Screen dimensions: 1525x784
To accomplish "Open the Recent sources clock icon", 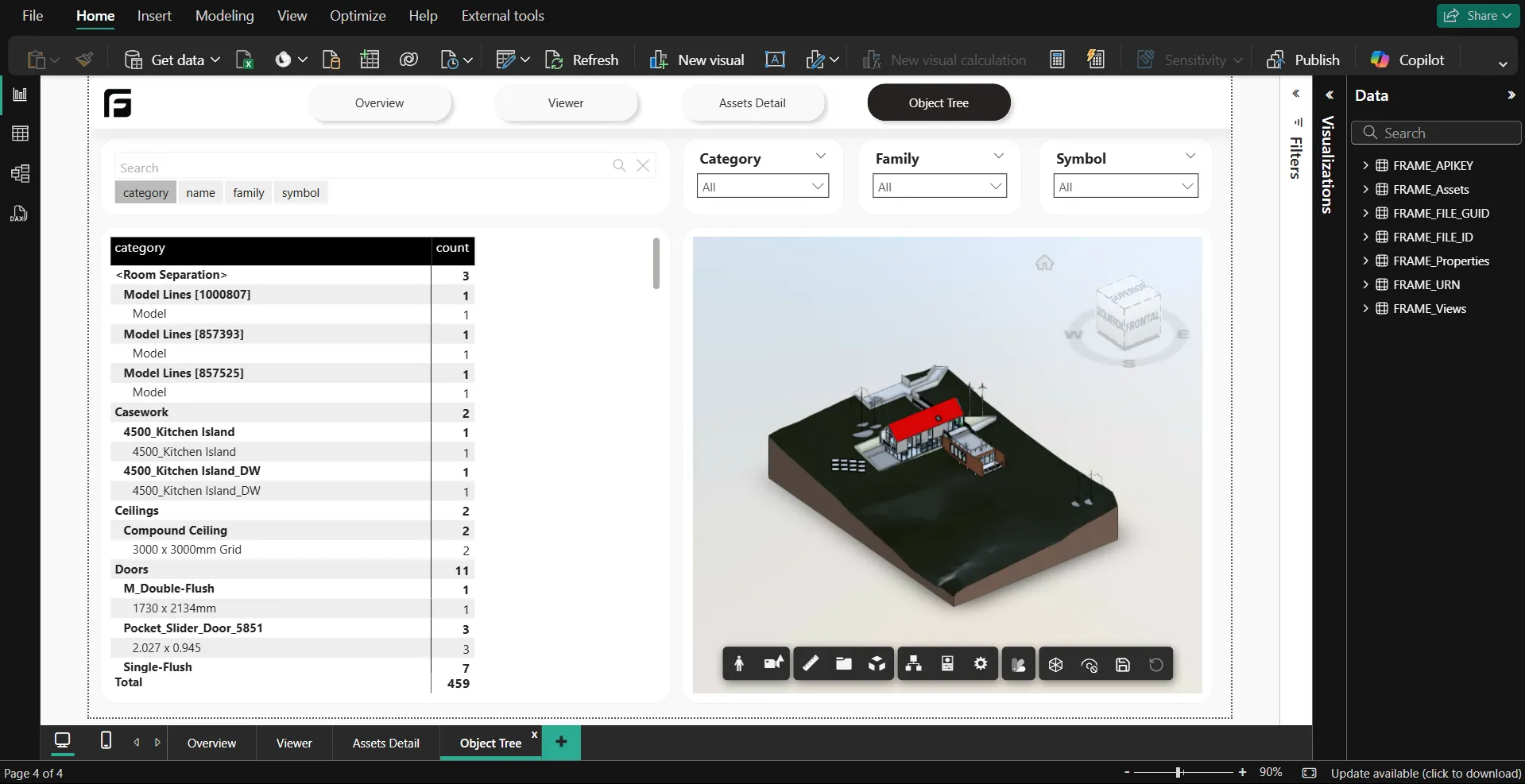I will 450,60.
